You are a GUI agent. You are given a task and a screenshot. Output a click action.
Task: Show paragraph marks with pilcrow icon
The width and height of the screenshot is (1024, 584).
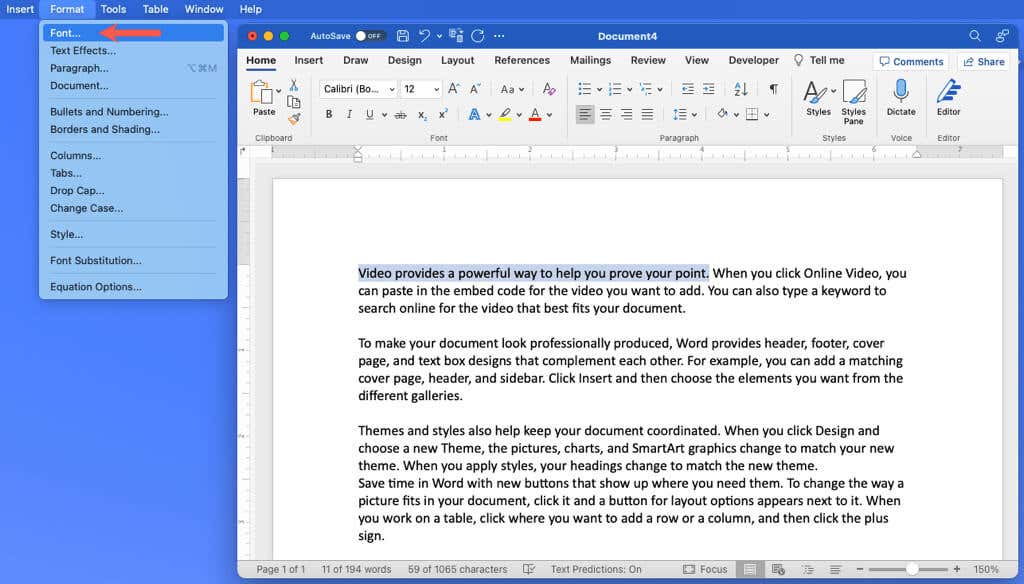[x=772, y=89]
